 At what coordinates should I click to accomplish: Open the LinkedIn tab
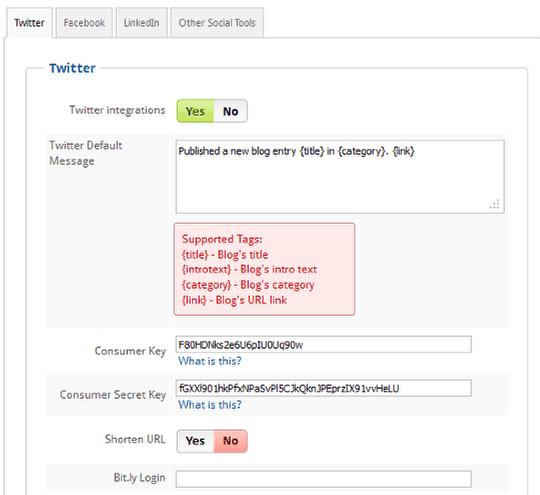click(142, 23)
